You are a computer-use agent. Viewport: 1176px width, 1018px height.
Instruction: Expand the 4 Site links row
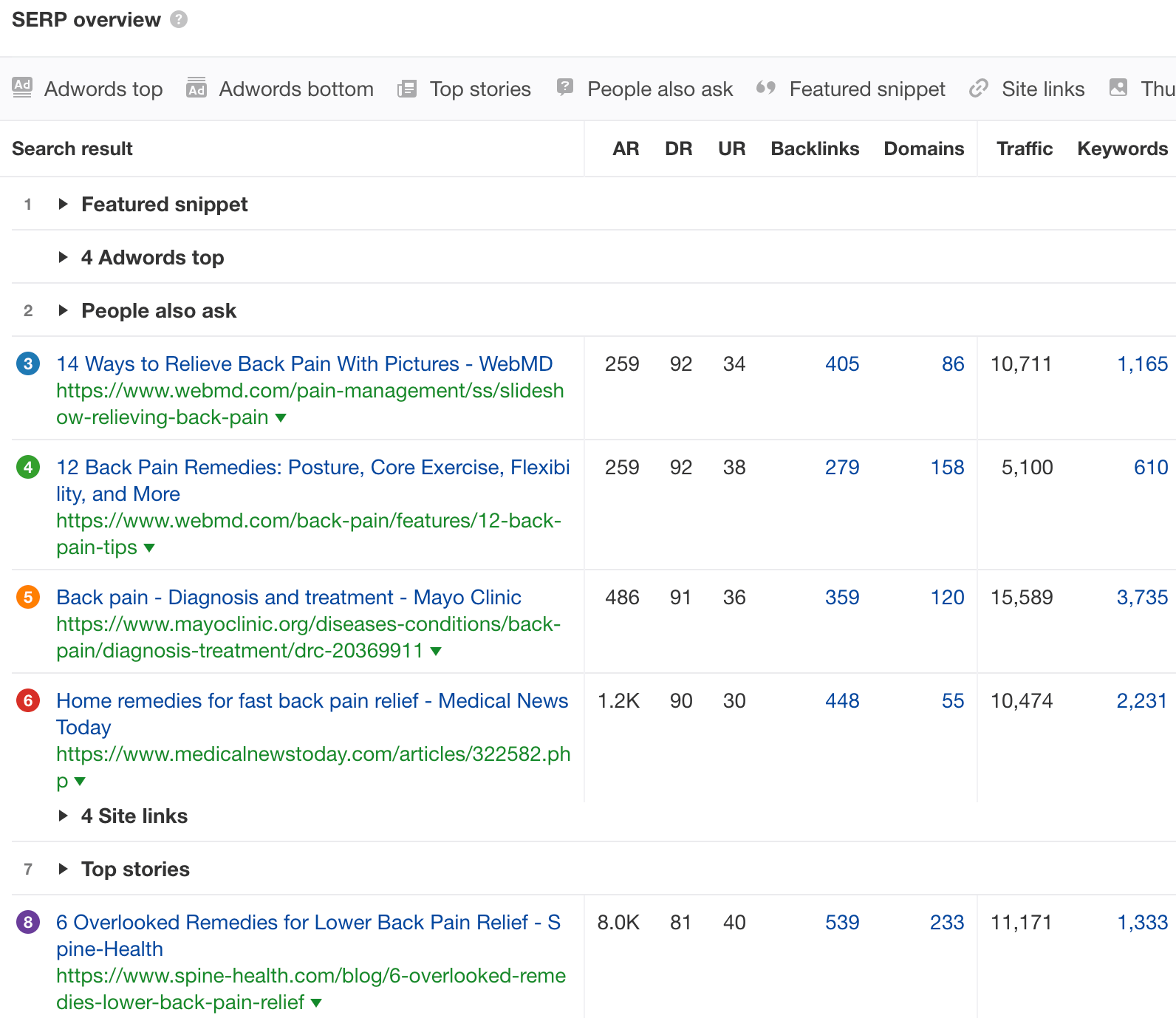point(64,816)
